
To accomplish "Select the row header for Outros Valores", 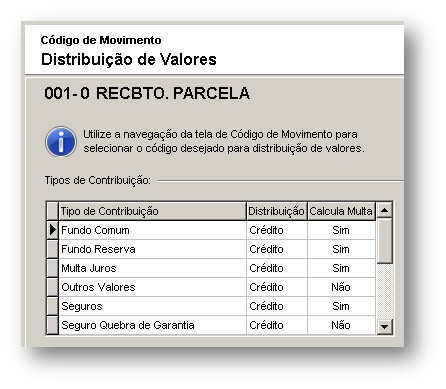I will coord(52,287).
